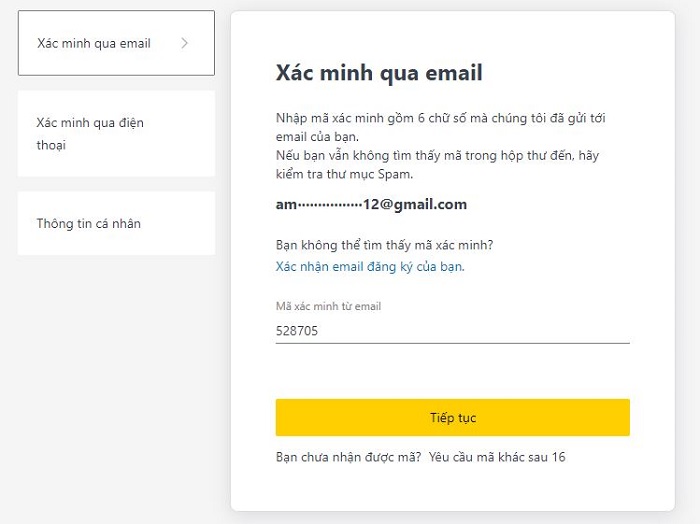Click the chevron arrow in the email verification tab
The image size is (700, 524).
click(185, 43)
